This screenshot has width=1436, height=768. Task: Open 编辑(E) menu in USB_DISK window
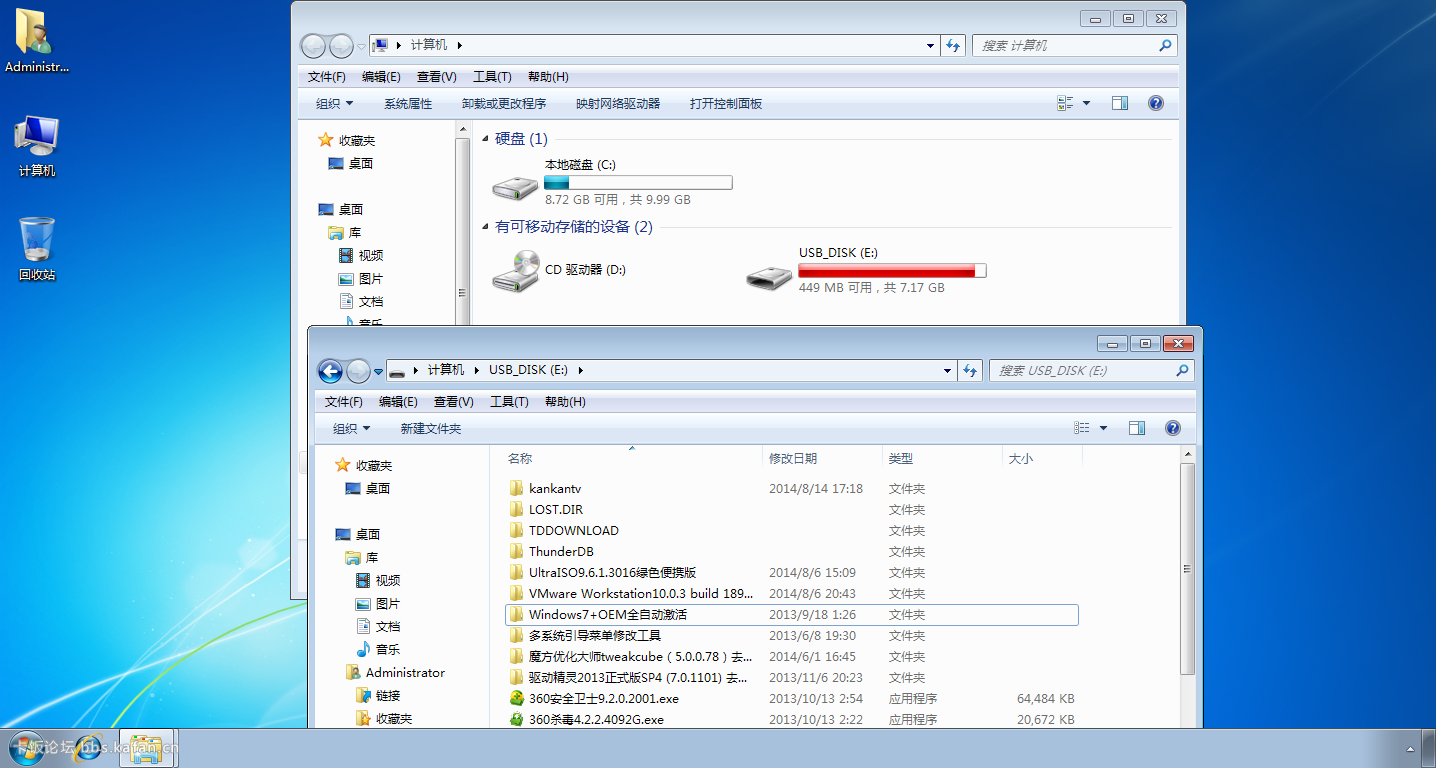click(x=398, y=402)
